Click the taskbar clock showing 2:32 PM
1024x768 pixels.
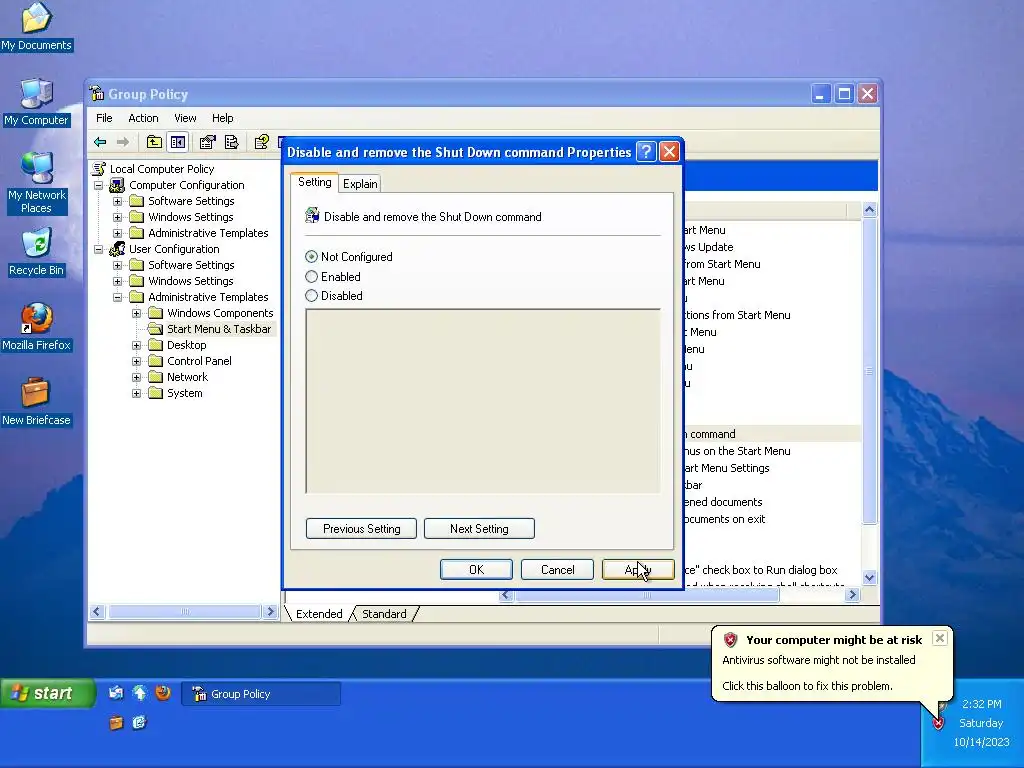click(x=982, y=704)
